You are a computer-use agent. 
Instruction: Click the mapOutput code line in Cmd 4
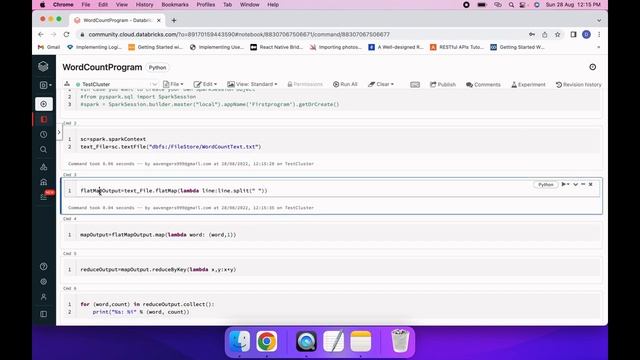tap(158, 235)
